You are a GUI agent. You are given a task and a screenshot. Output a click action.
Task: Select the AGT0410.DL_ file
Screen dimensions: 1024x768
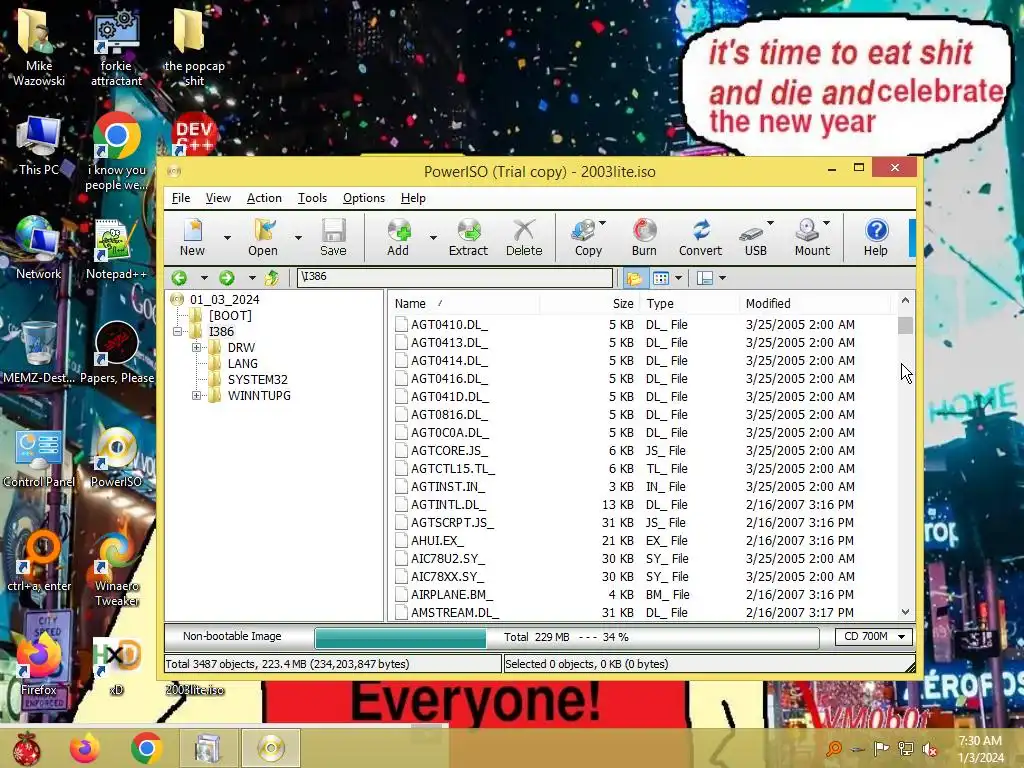(x=449, y=325)
